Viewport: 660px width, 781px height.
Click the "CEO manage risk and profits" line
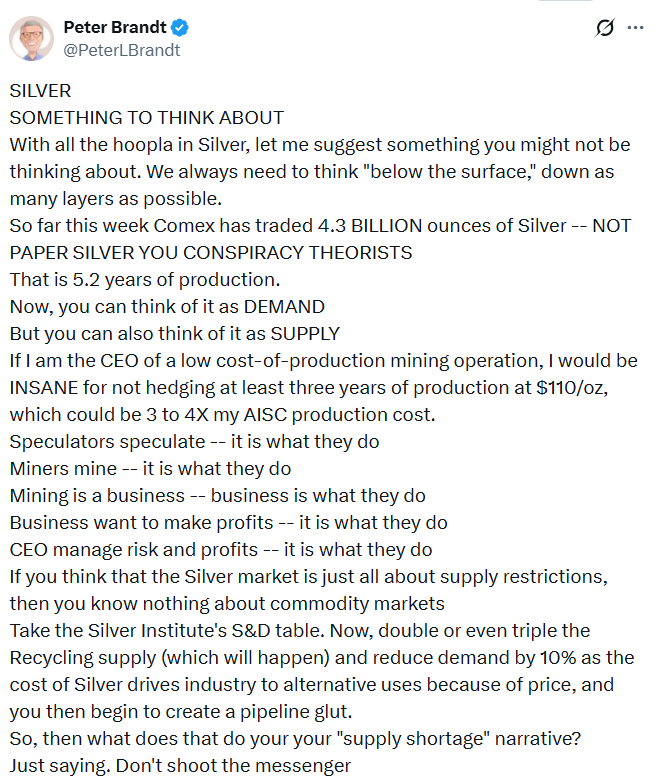click(x=221, y=549)
